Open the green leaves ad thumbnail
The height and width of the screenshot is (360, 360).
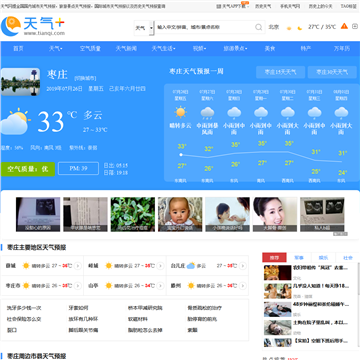(x=133, y=214)
